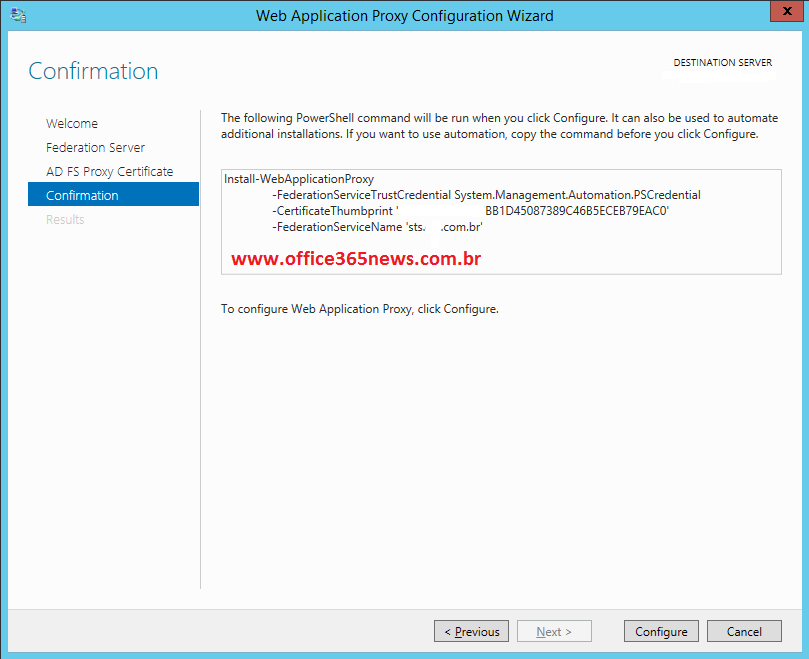Start setup with the Configure button
This screenshot has height=659, width=809.
pos(661,632)
